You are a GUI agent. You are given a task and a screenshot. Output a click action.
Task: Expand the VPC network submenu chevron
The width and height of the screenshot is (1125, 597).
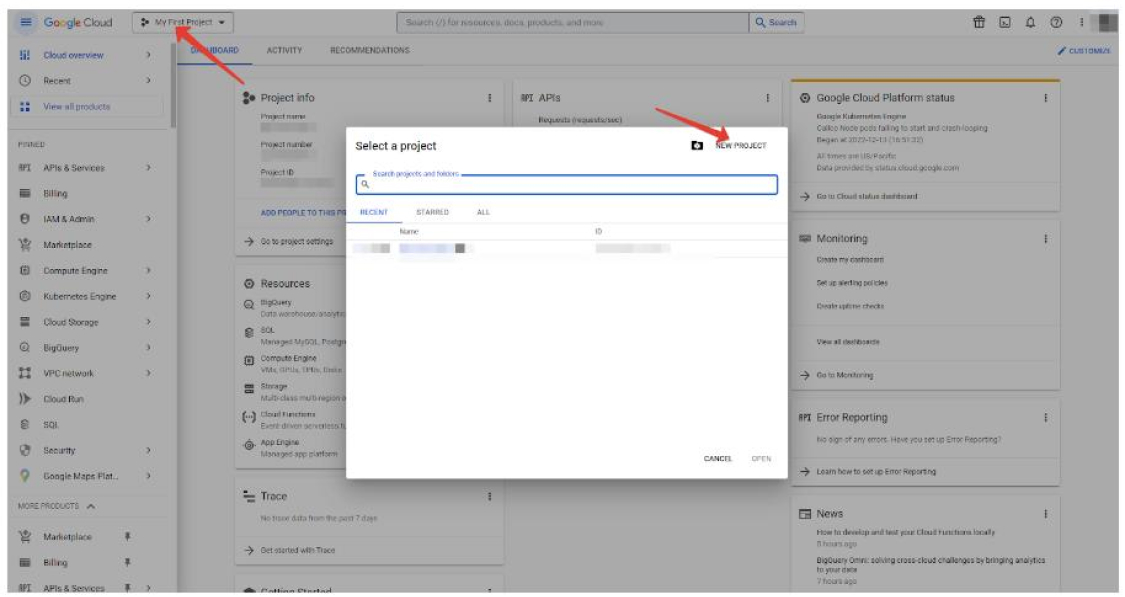[x=149, y=373]
